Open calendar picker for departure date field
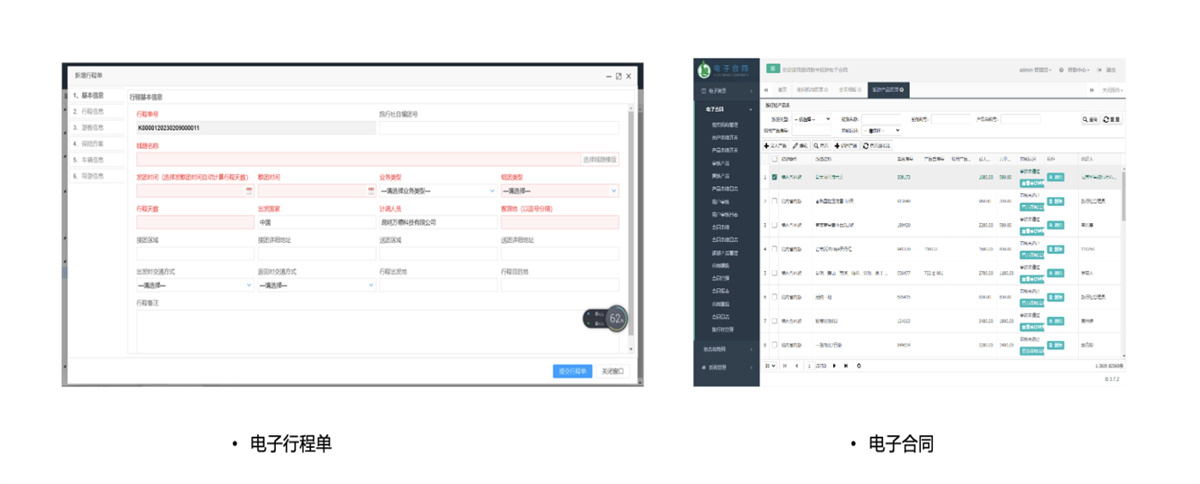 (x=248, y=191)
